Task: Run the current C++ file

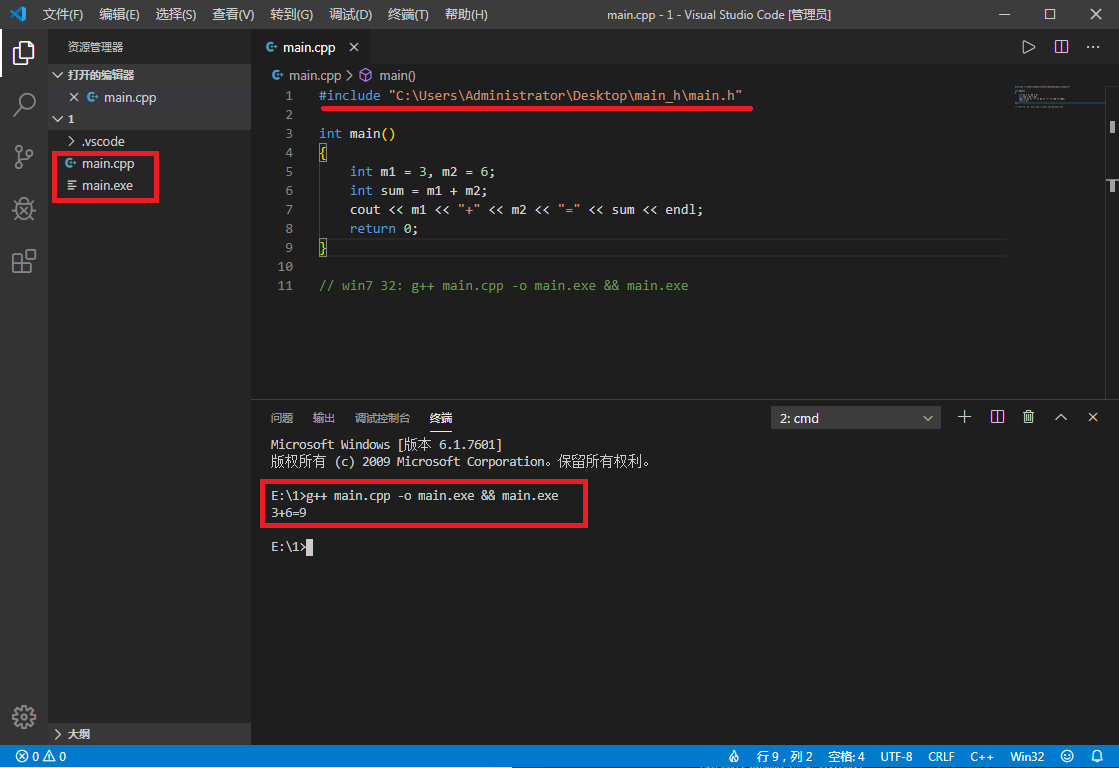Action: coord(1029,46)
